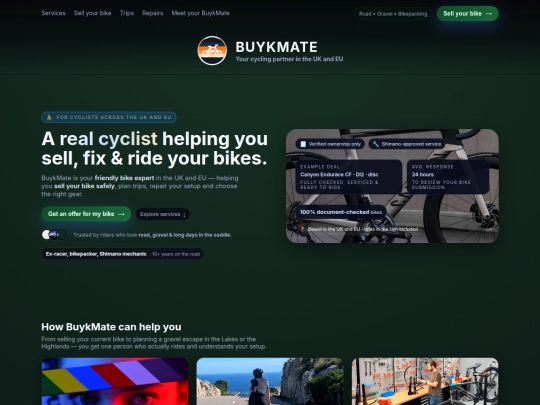This screenshot has width=540, height=405.
Task: Open the coastal road cyclist thumbnail
Action: point(270,381)
